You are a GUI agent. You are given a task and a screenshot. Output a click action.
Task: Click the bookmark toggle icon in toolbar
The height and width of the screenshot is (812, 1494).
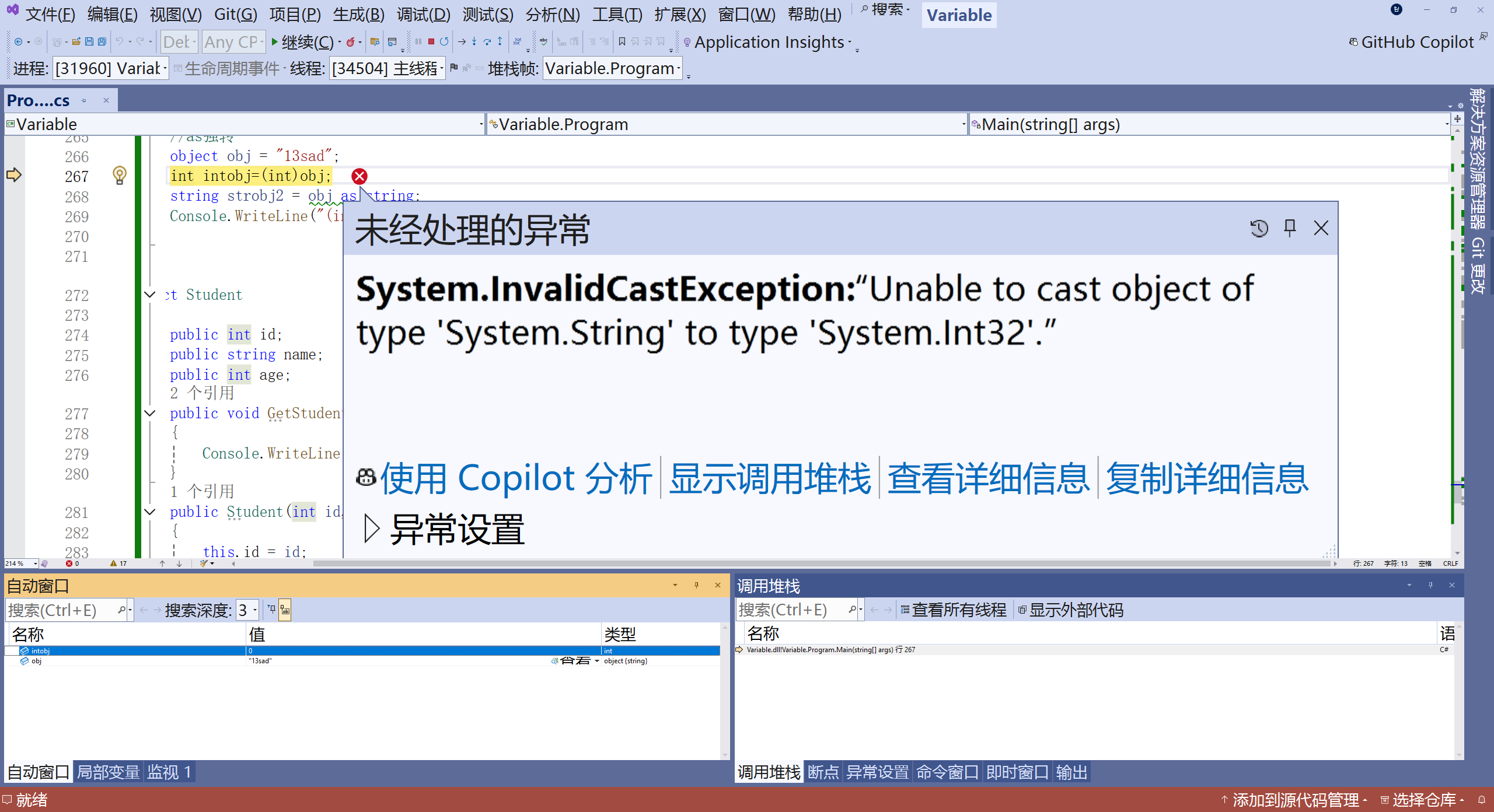(622, 41)
